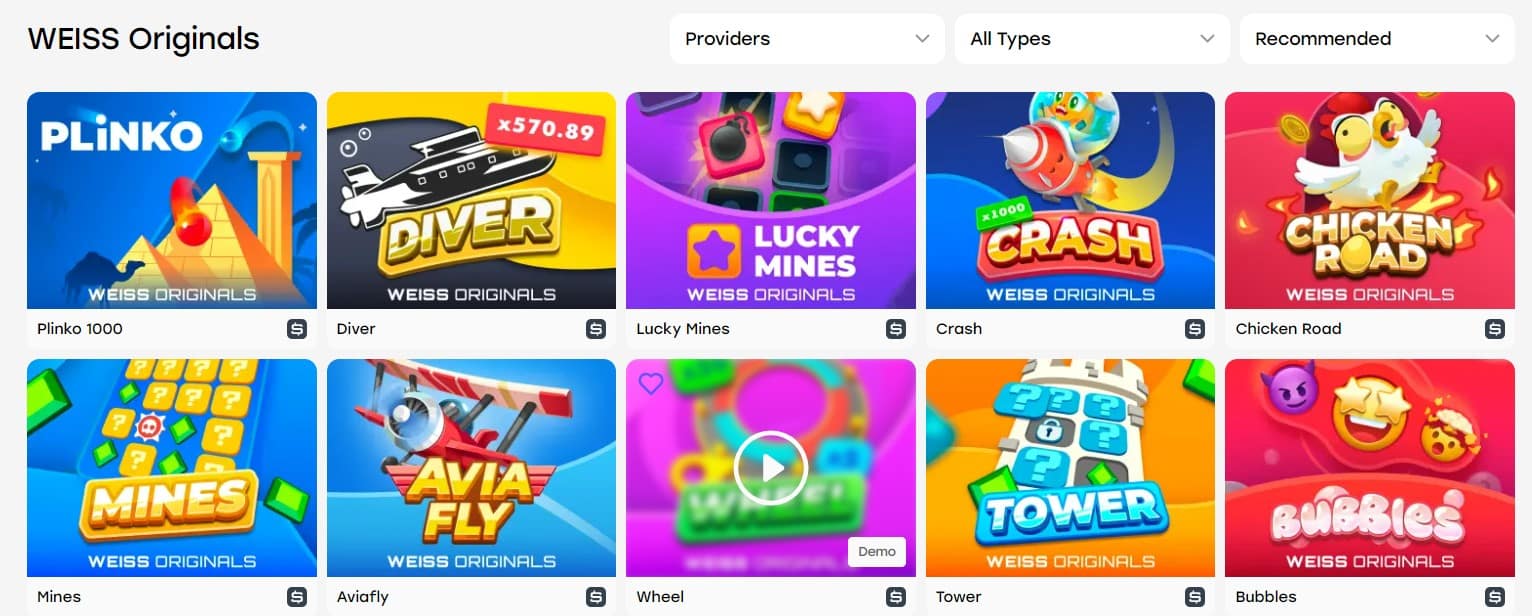Image resolution: width=1532 pixels, height=616 pixels.
Task: Open the All Types filter dropdown
Action: [x=1092, y=39]
